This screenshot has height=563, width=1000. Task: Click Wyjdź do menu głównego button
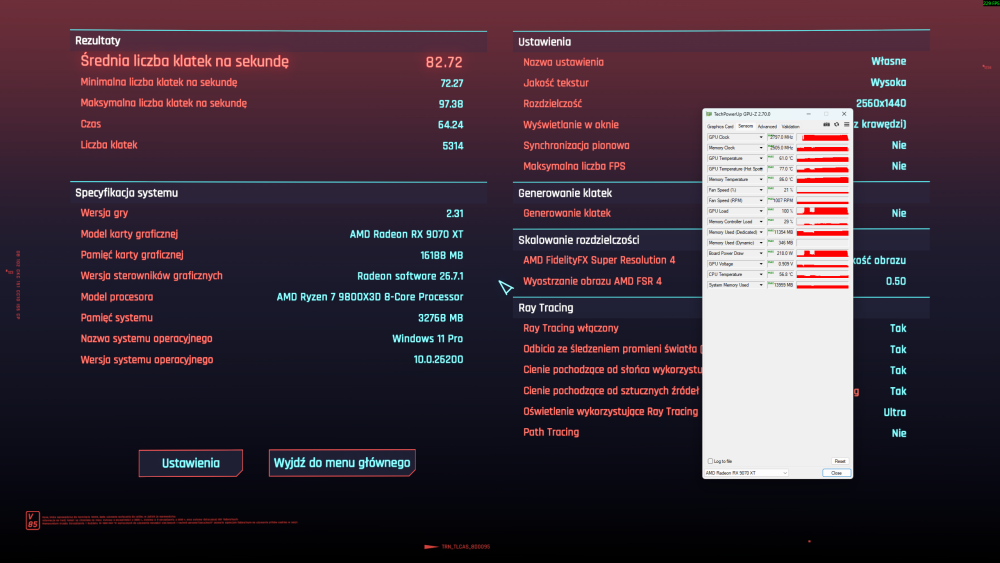click(342, 463)
